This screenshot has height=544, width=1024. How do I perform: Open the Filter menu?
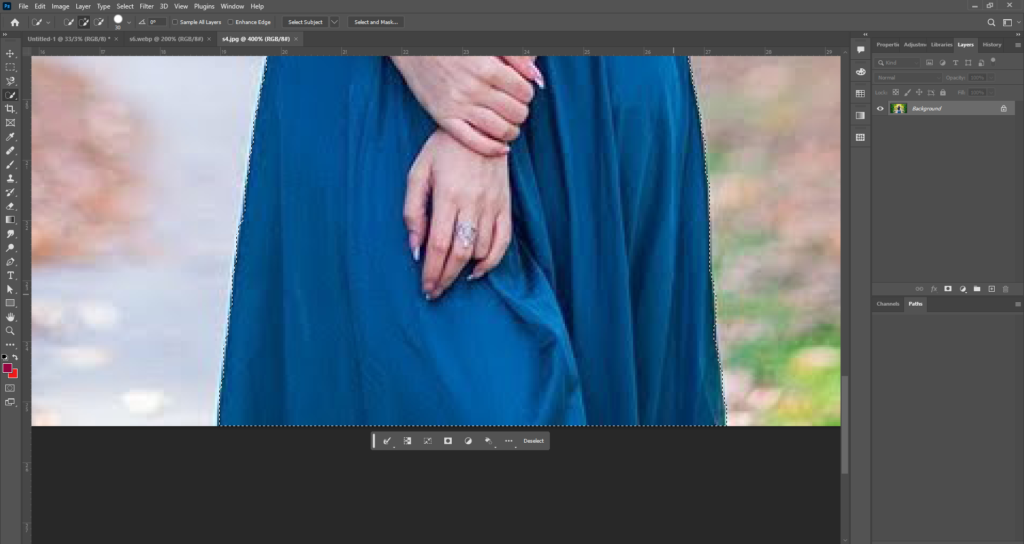point(147,6)
